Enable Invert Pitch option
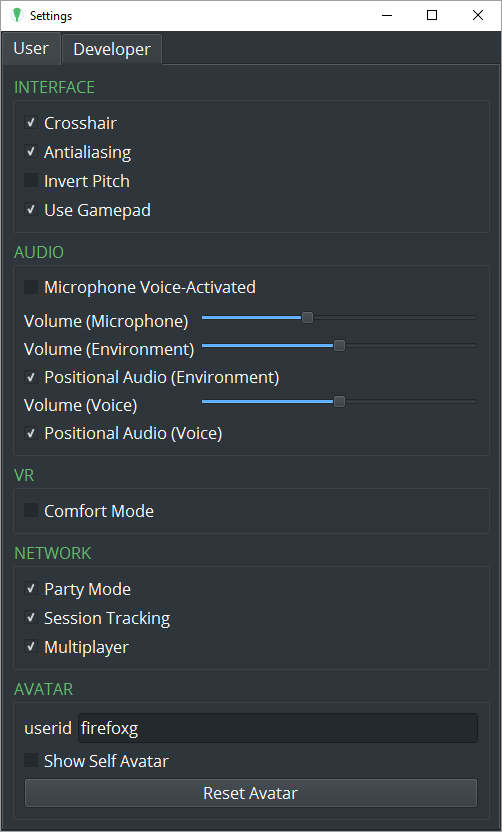This screenshot has width=502, height=832. pos(31,180)
